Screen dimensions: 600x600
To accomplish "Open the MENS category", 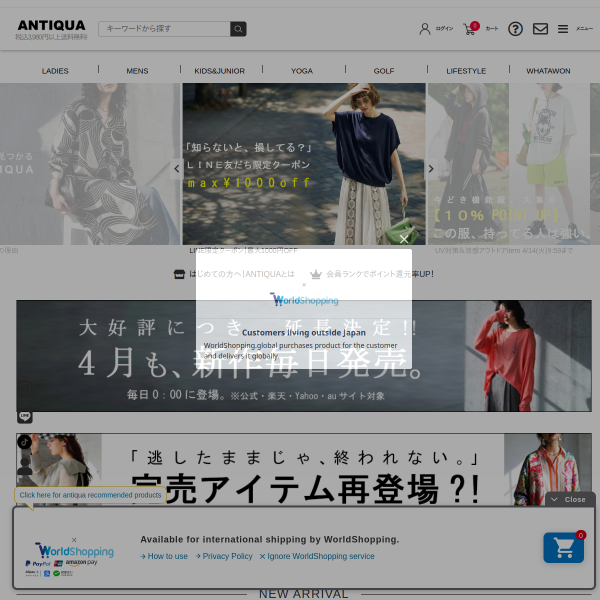I will tap(137, 71).
